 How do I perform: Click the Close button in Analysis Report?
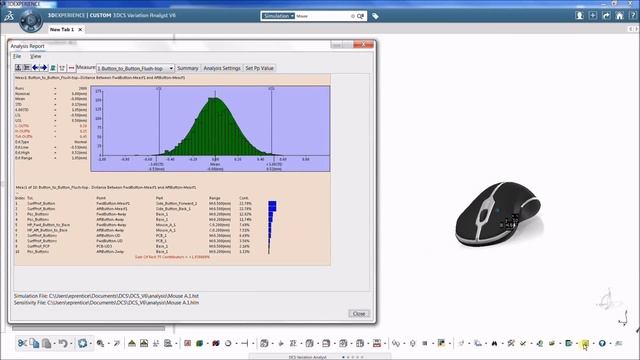pos(359,313)
